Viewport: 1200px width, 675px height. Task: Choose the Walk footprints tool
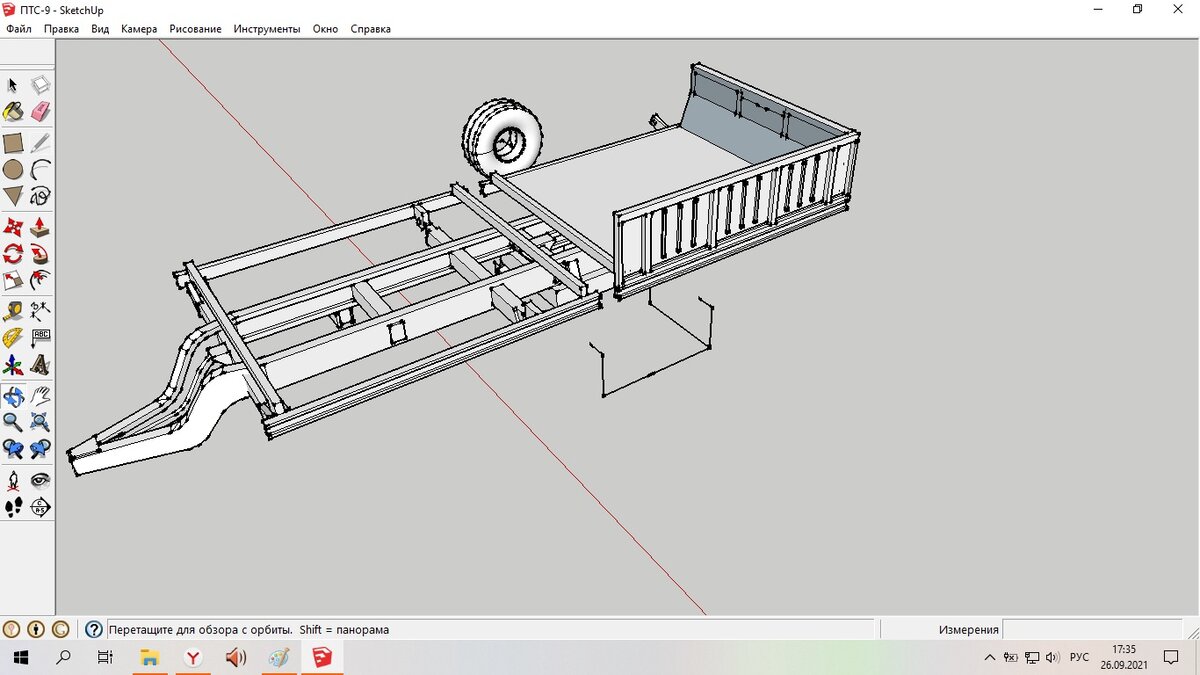13,507
